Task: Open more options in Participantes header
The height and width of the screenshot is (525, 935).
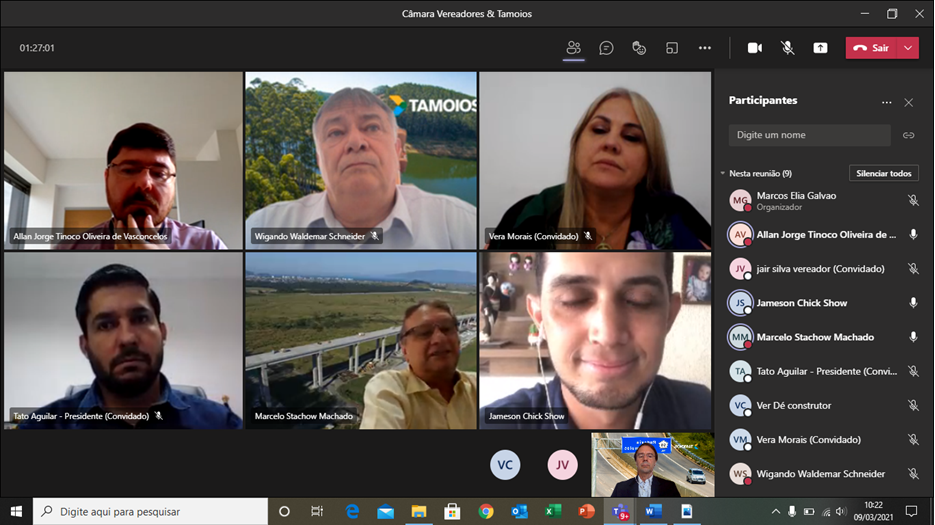Action: tap(886, 102)
